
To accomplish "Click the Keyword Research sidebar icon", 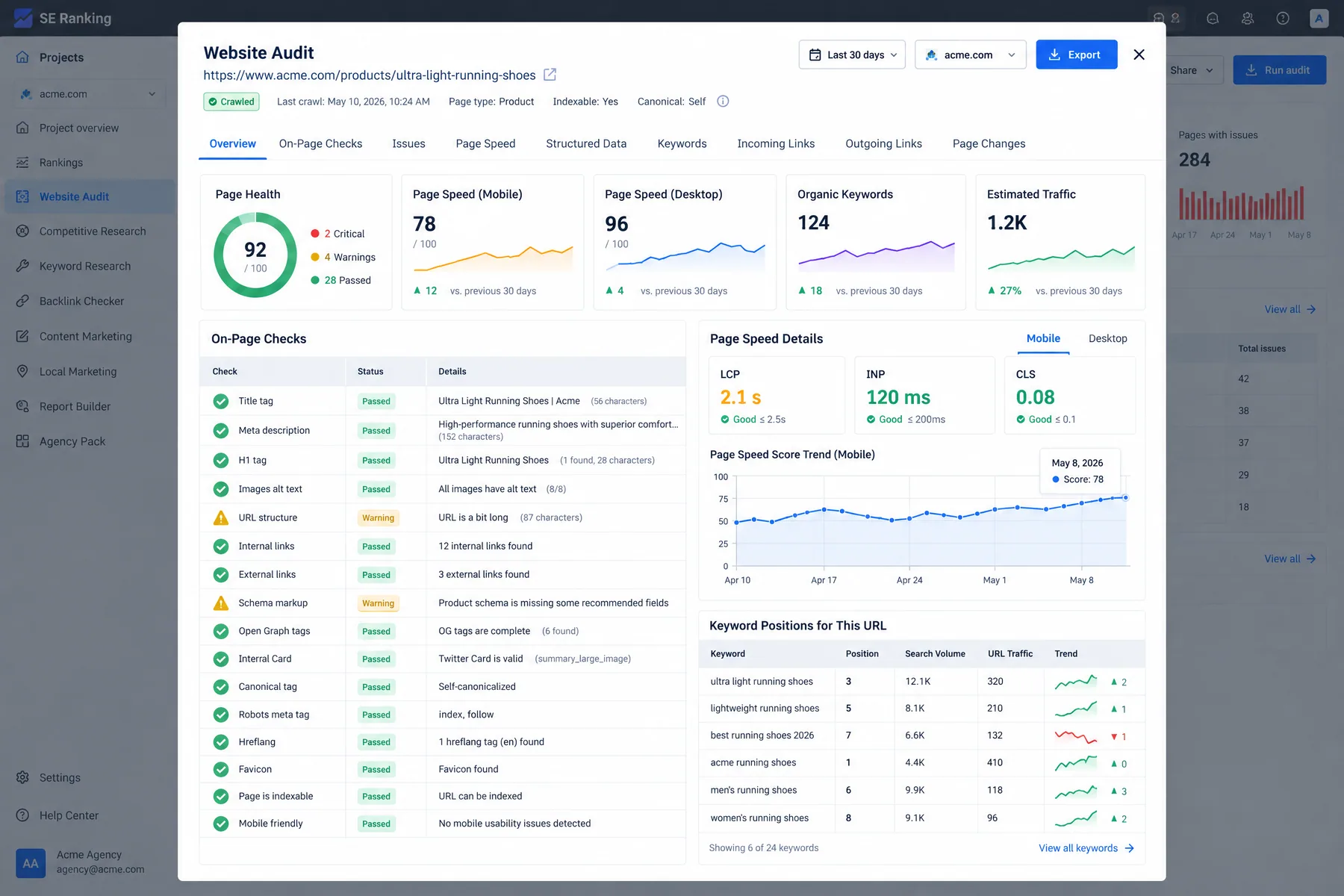I will click(23, 266).
